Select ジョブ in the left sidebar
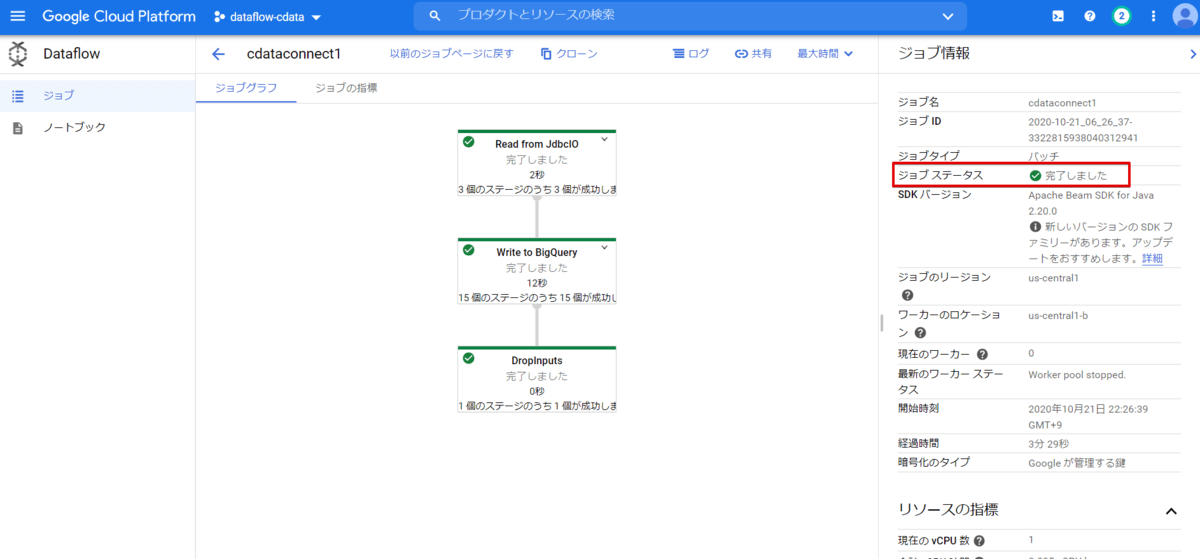This screenshot has width=1200, height=559. (x=97, y=96)
